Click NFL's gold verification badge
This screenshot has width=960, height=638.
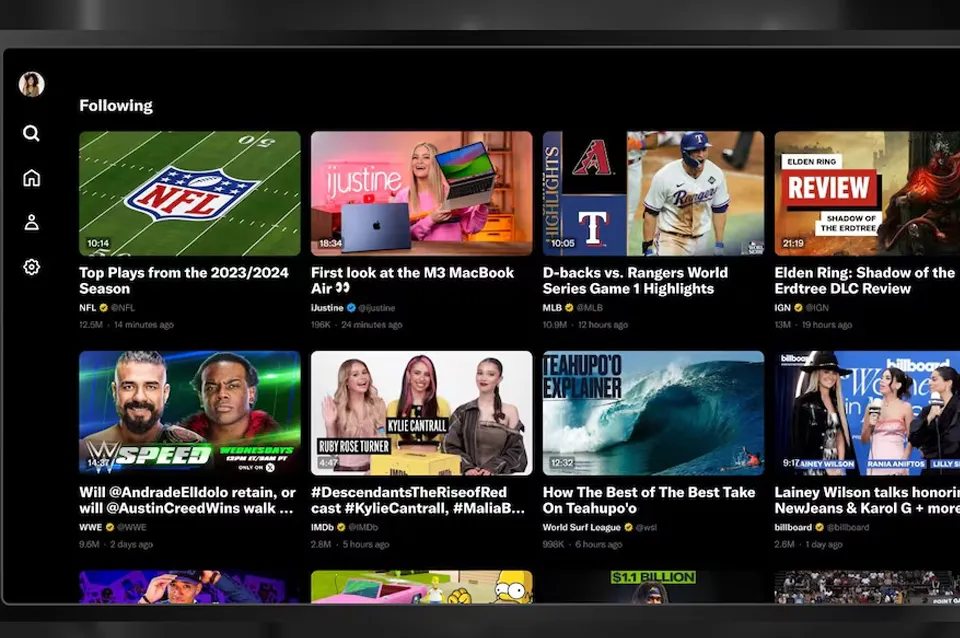pyautogui.click(x=102, y=307)
